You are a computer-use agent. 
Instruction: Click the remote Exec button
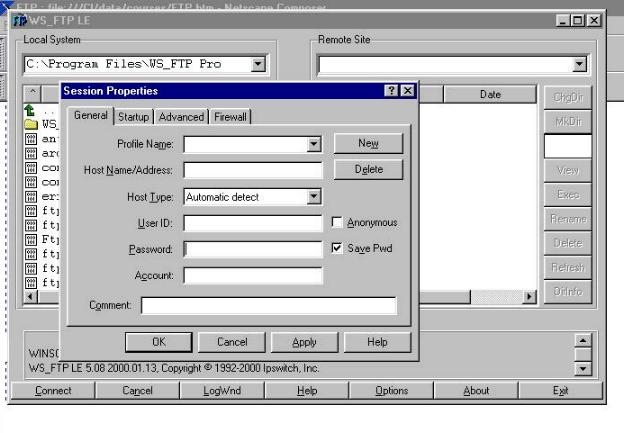click(x=568, y=195)
